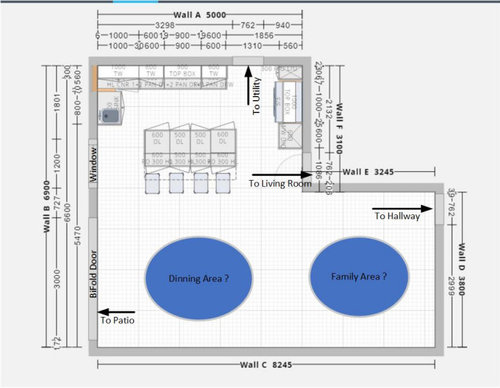
Task: Select the 2132 dimension beside Wall F
Action: (x=329, y=109)
